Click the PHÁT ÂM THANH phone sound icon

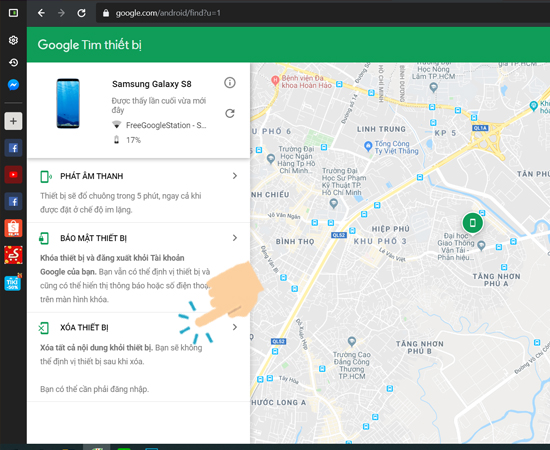46,176
